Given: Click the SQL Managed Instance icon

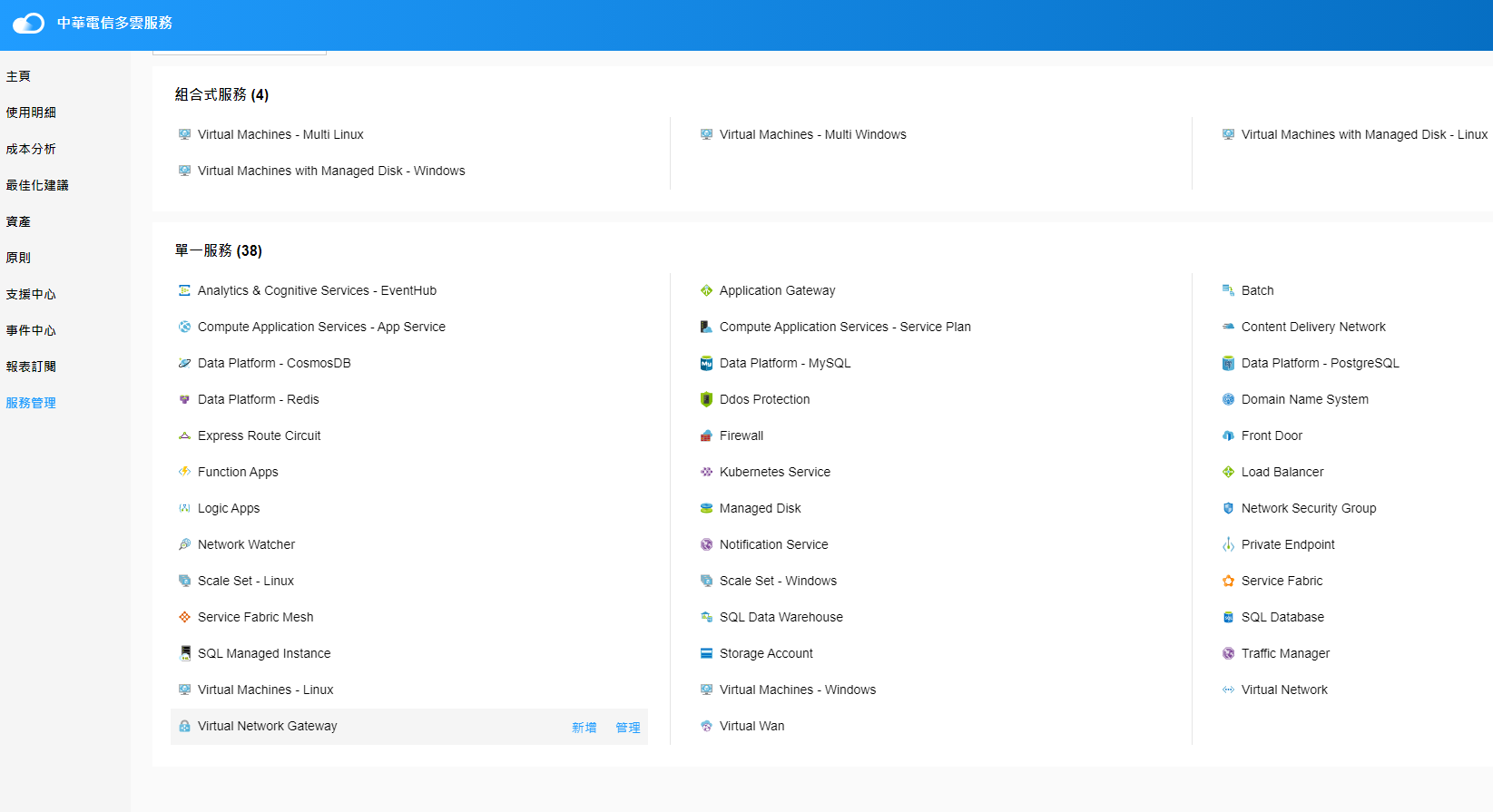Looking at the screenshot, I should coord(185,653).
